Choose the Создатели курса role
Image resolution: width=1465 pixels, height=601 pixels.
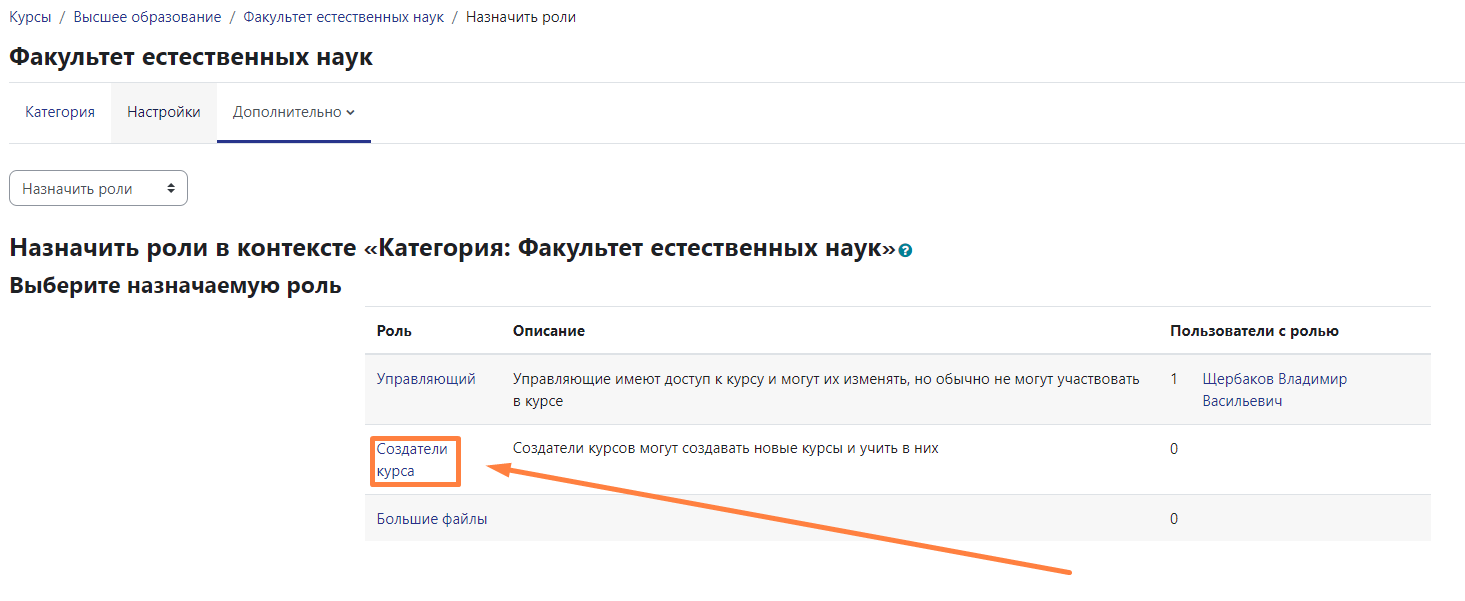point(411,460)
